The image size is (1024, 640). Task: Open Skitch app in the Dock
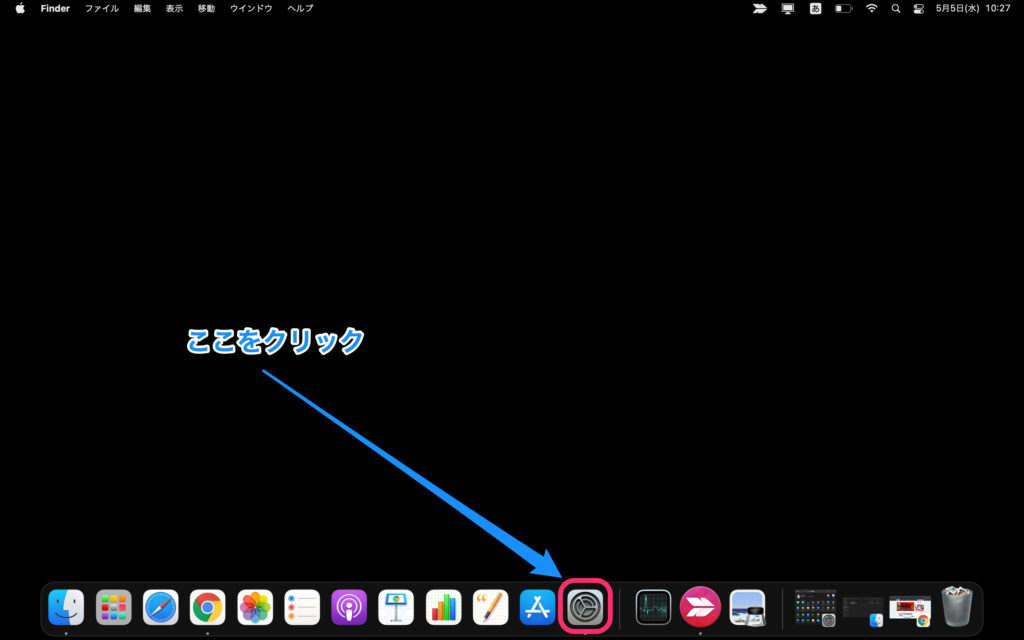(x=700, y=607)
